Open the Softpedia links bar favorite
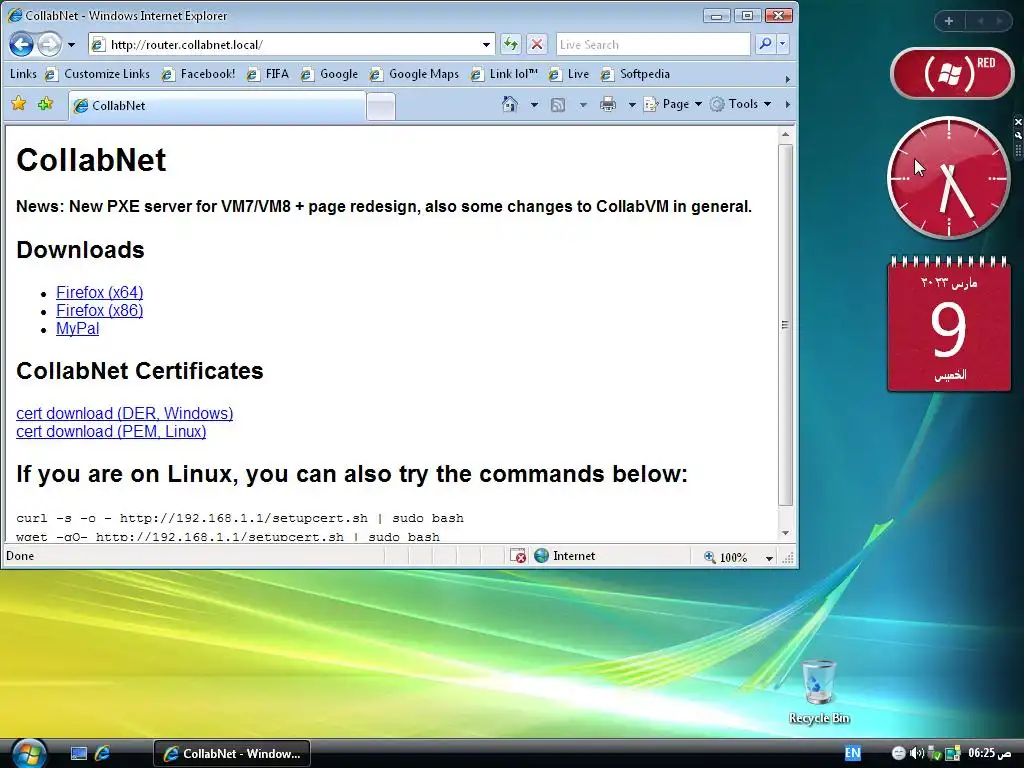The image size is (1024, 768). tap(635, 74)
